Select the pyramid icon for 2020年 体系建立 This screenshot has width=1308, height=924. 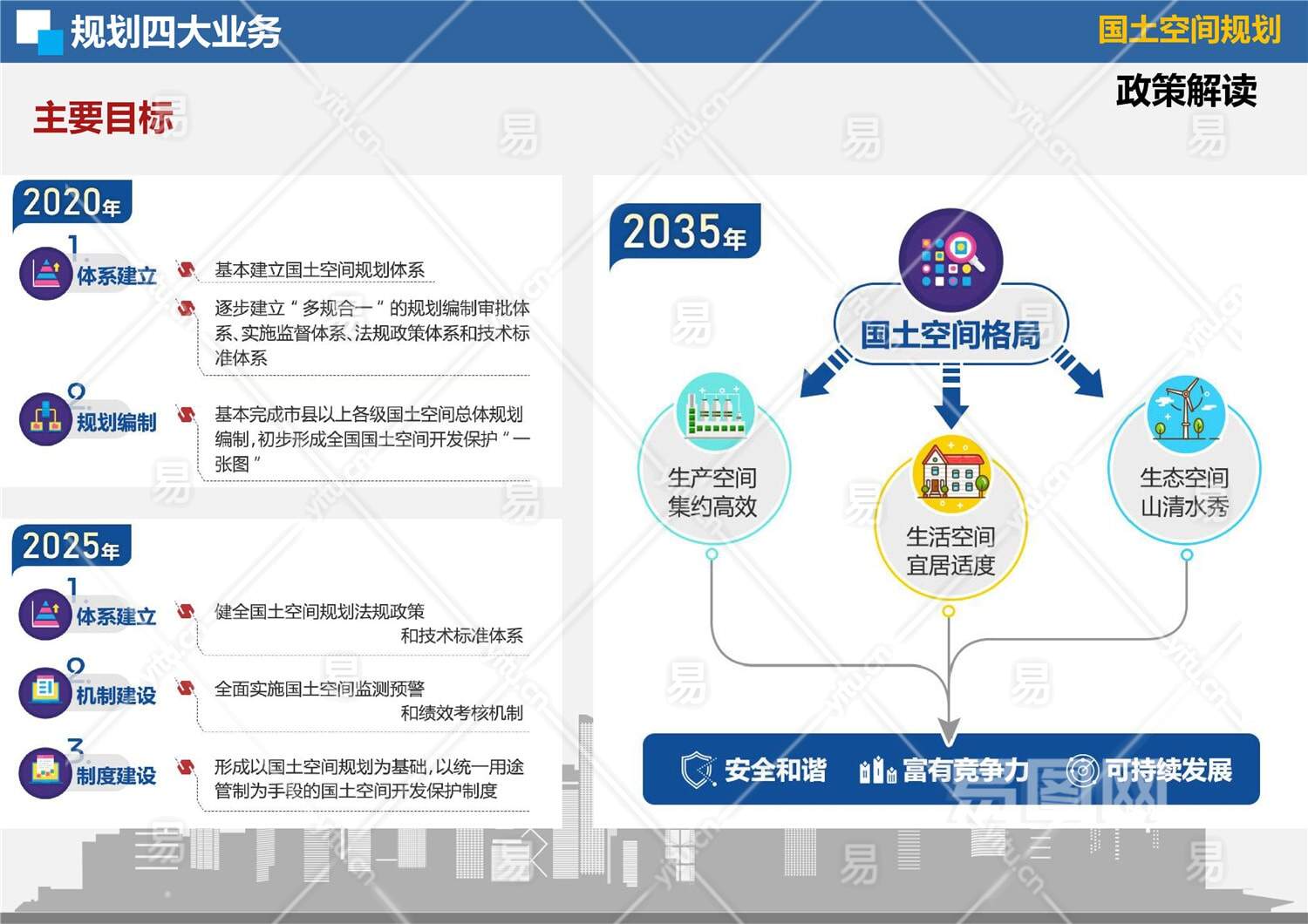[x=44, y=274]
